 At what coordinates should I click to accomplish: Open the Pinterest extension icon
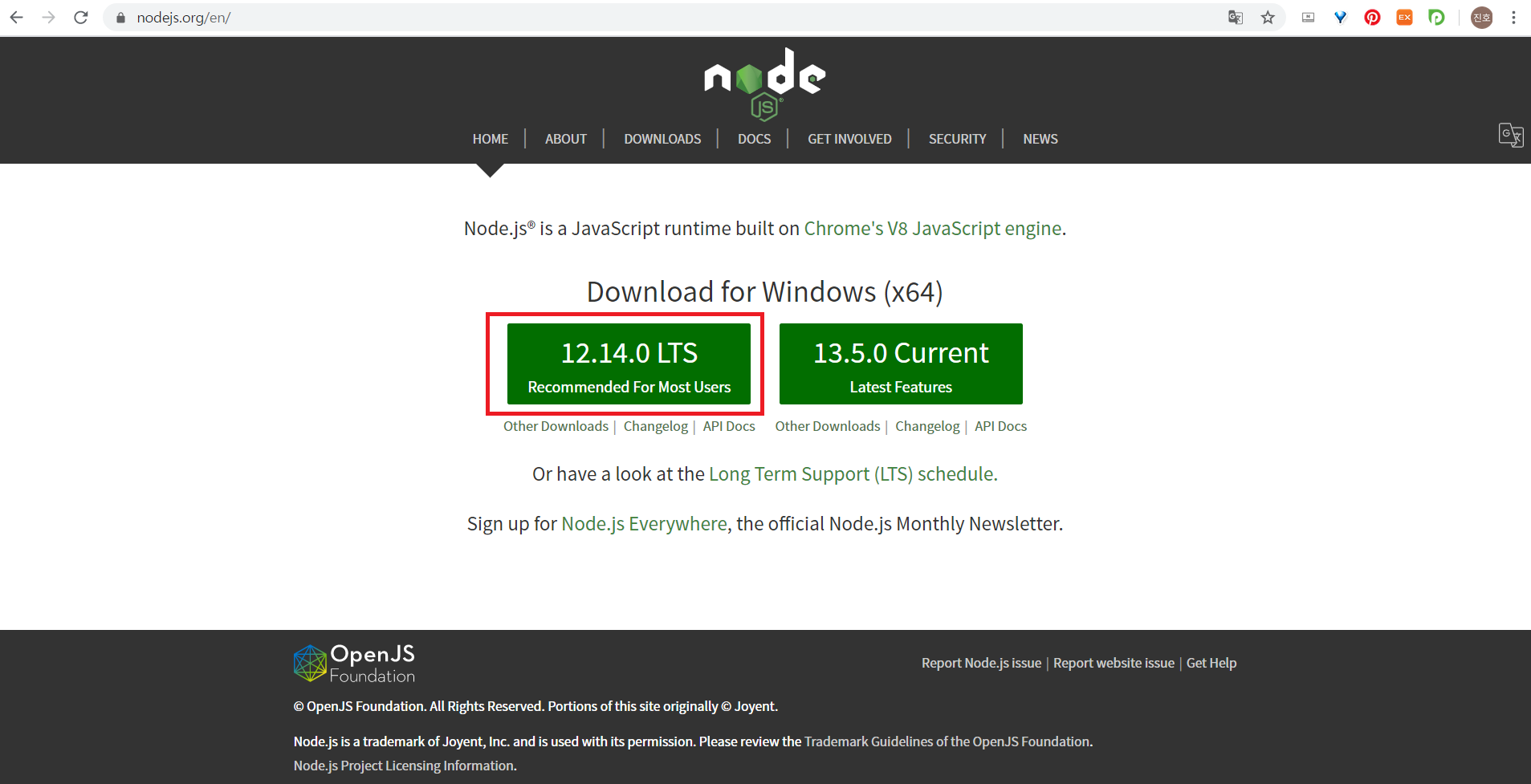[1372, 18]
